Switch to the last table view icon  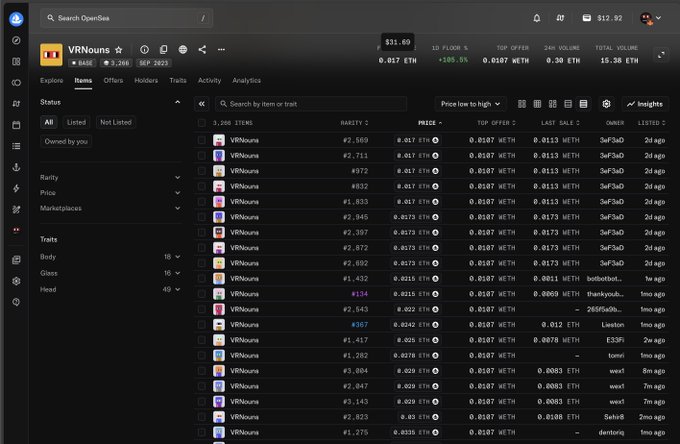tap(583, 104)
